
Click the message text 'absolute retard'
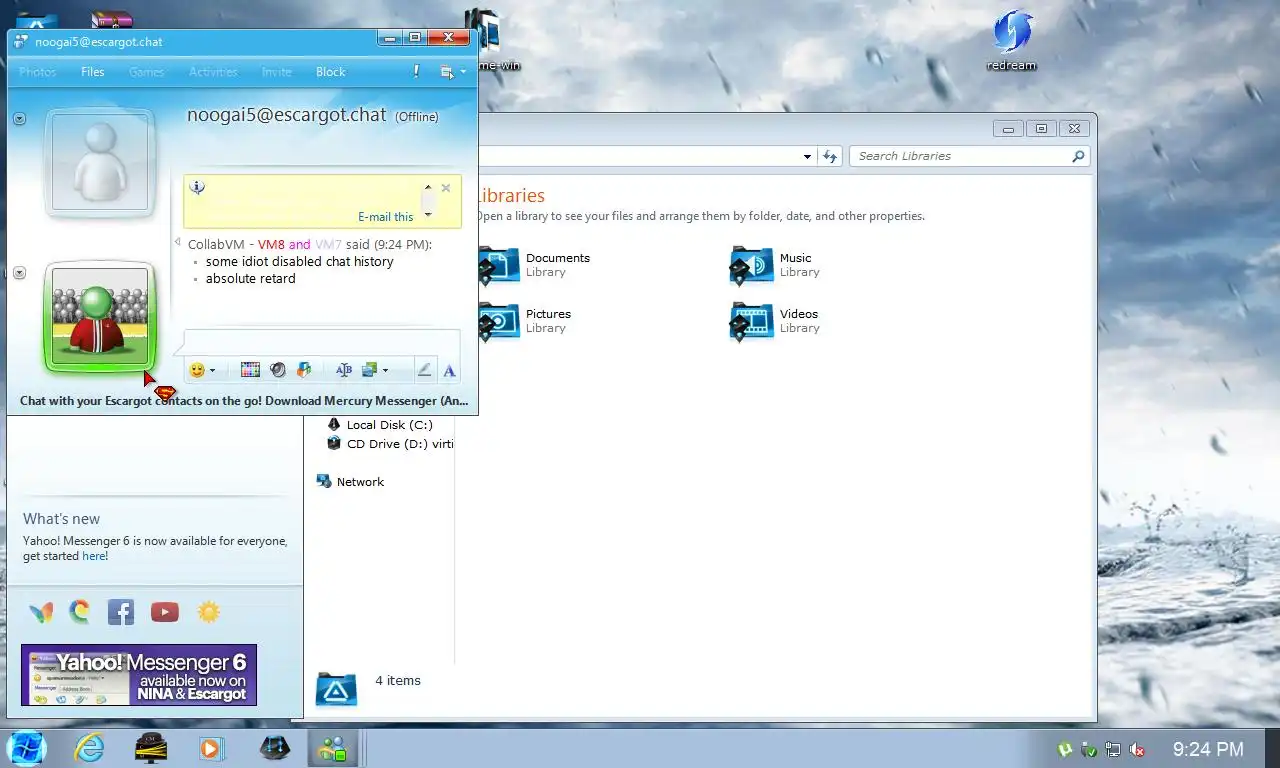251,279
